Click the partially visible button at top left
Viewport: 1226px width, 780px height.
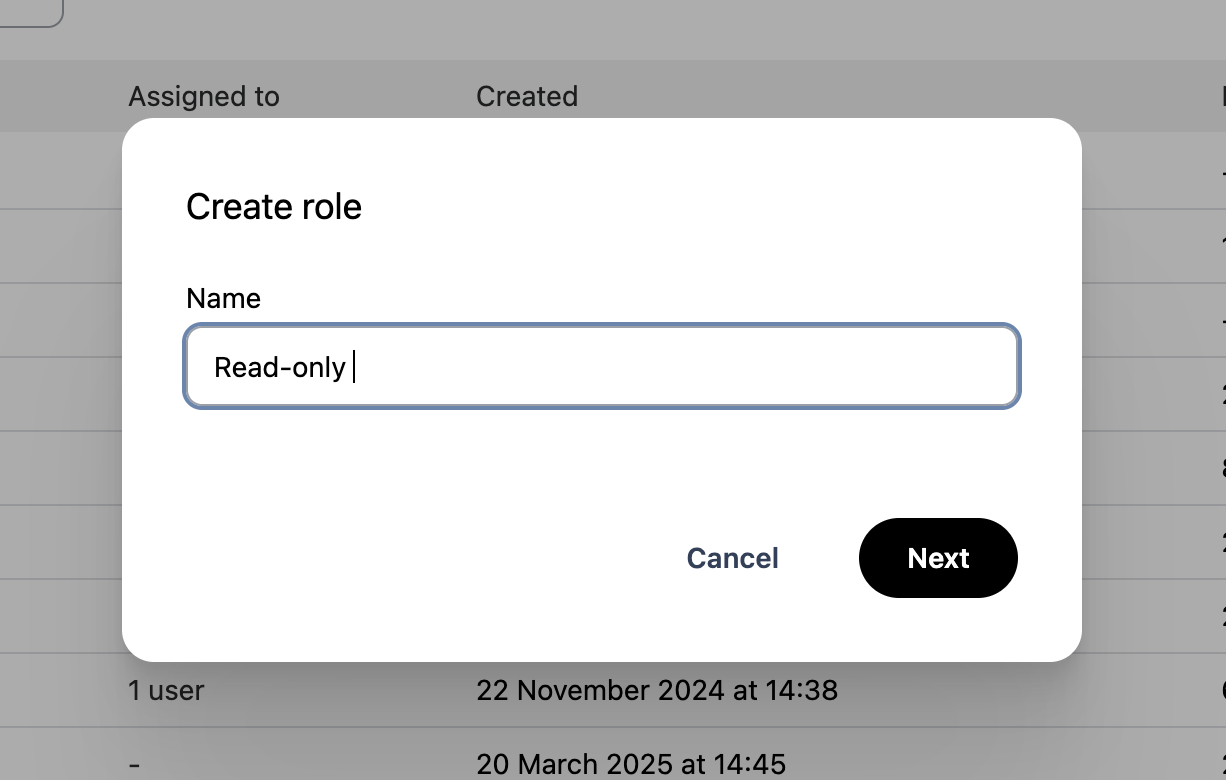pos(30,12)
